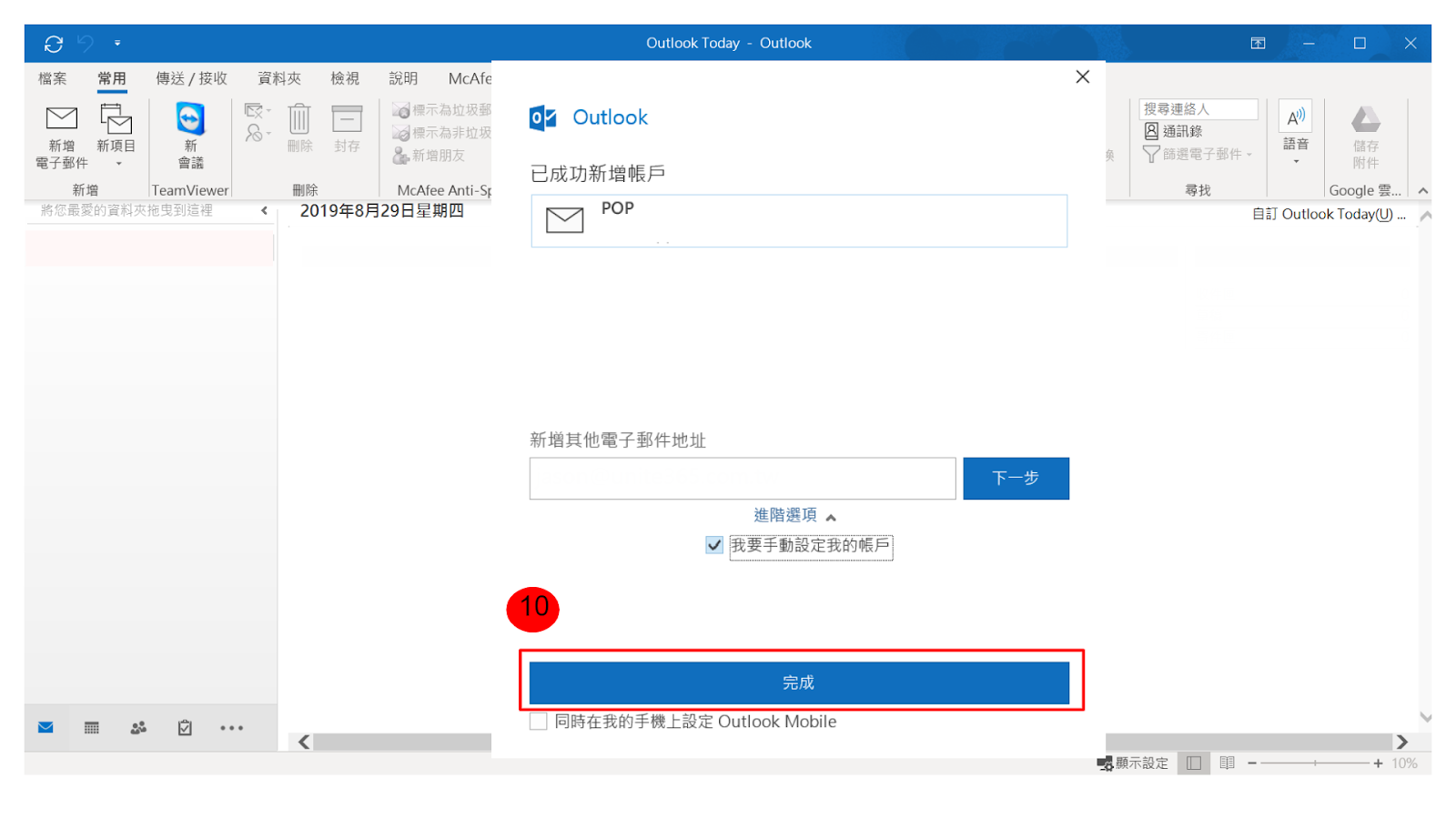The image size is (1456, 819).
Task: Click in the 搜尋連絡人 search box
Action: [1198, 109]
